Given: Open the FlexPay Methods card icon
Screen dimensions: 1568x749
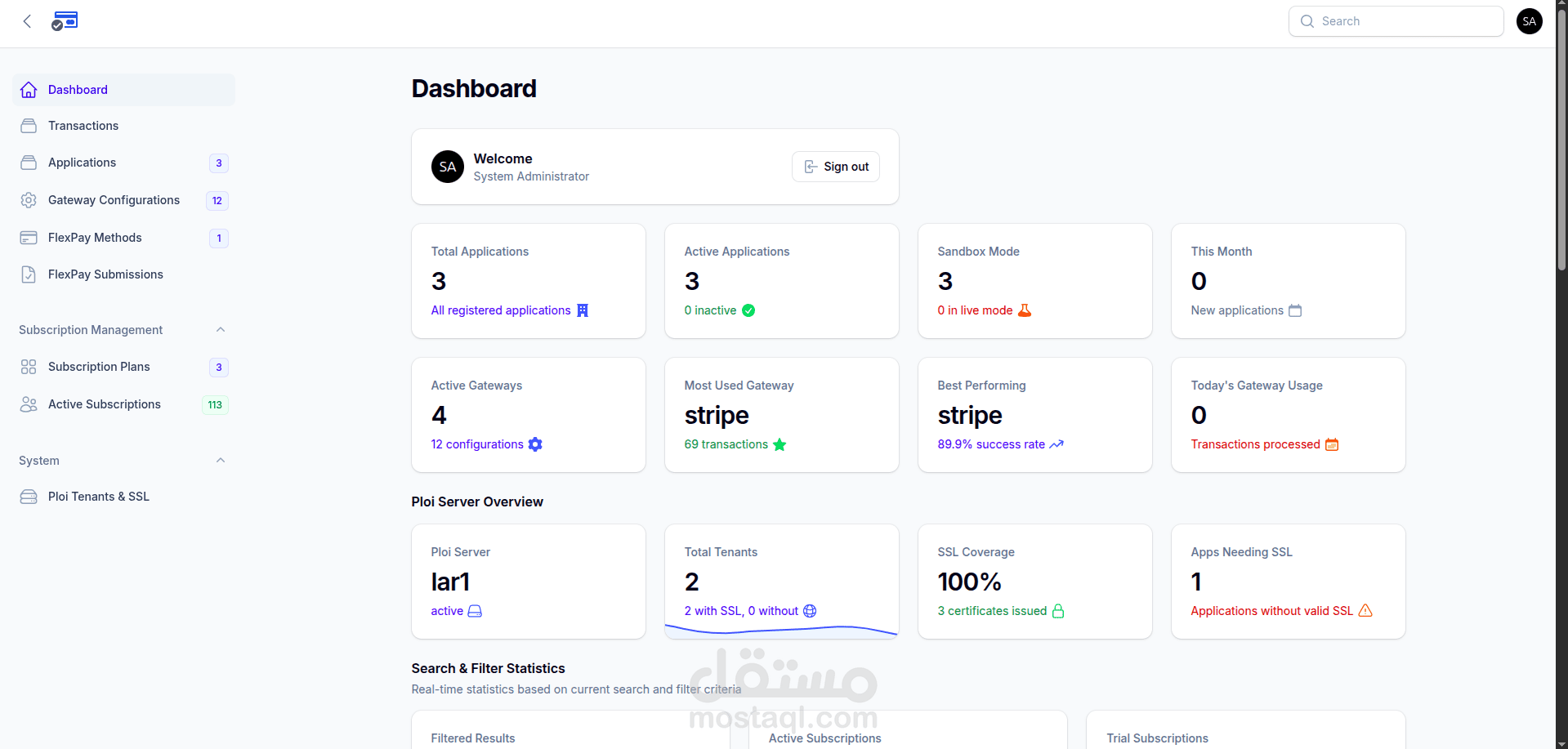Looking at the screenshot, I should (29, 238).
